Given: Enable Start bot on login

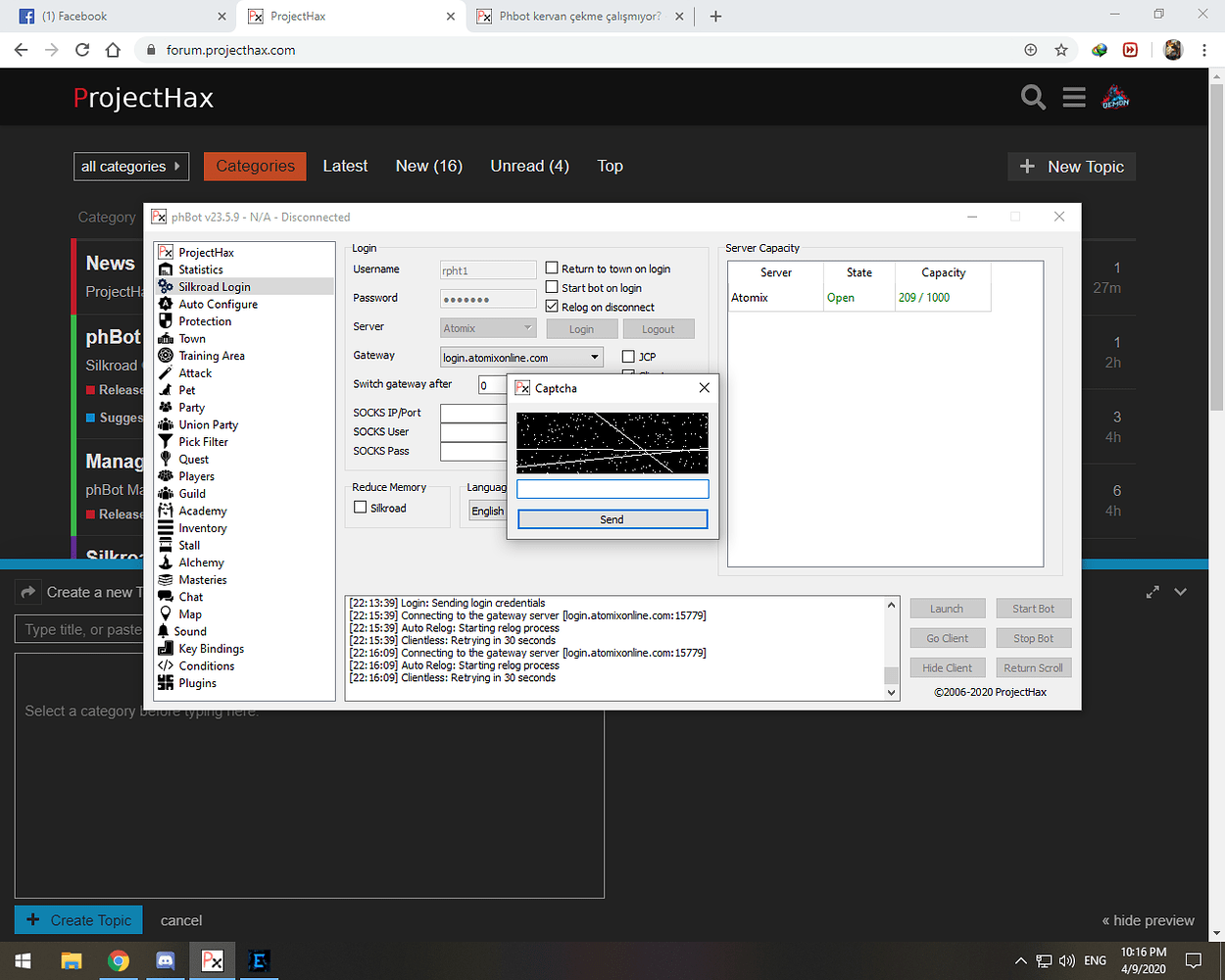Looking at the screenshot, I should click(553, 287).
